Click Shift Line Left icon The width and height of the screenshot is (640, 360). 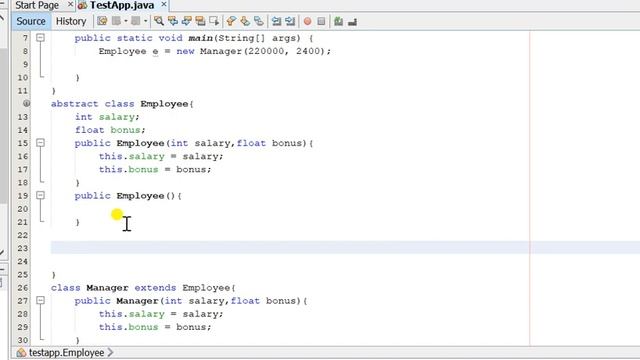(276, 21)
